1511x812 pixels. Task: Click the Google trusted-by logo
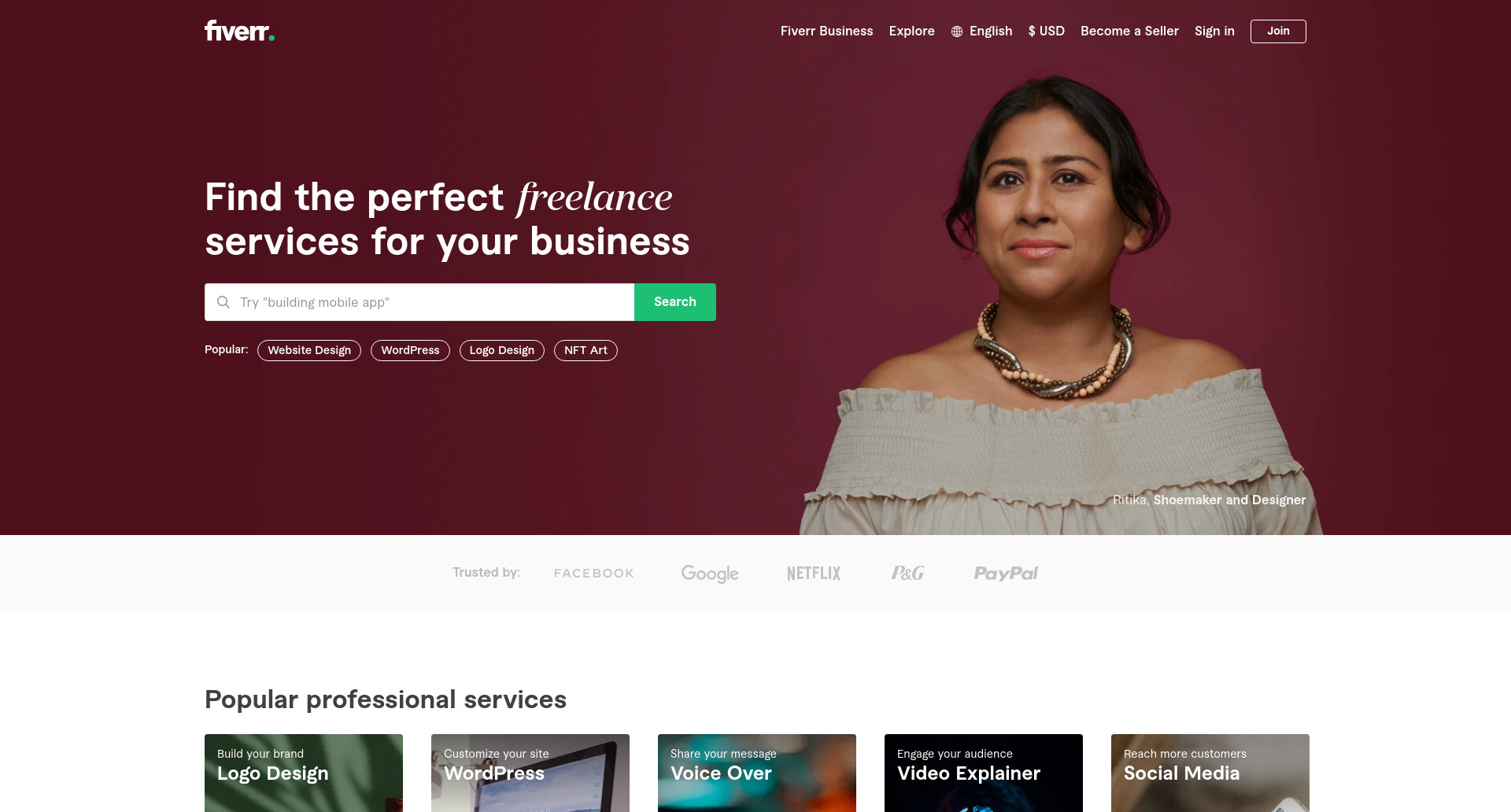(x=710, y=574)
